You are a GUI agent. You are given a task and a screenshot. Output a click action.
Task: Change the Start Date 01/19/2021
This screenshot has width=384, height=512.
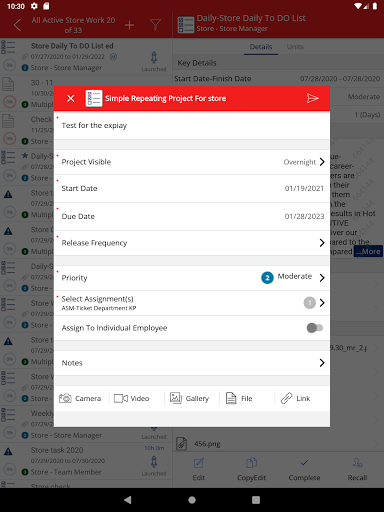pyautogui.click(x=192, y=189)
